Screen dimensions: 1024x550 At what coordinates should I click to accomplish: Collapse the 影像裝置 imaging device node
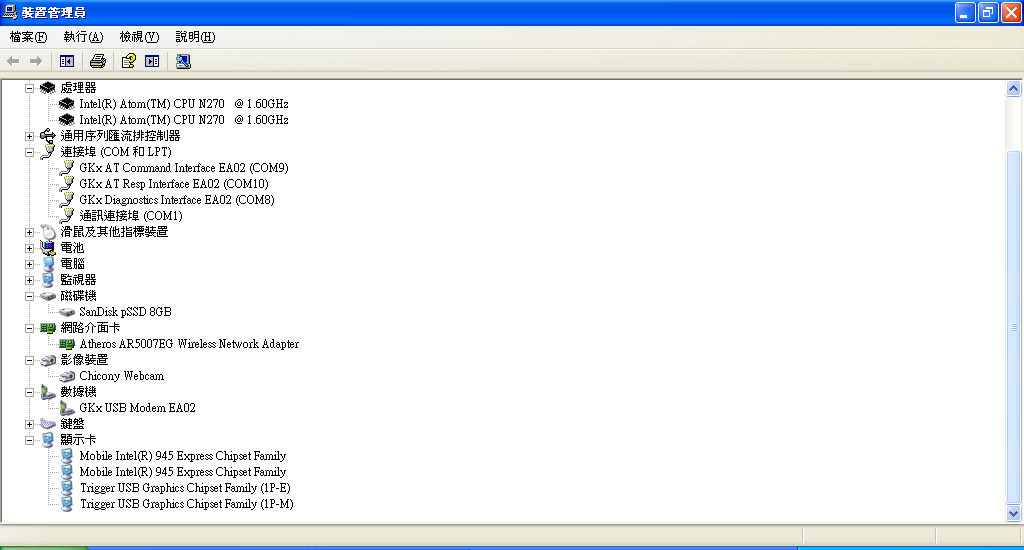29,360
